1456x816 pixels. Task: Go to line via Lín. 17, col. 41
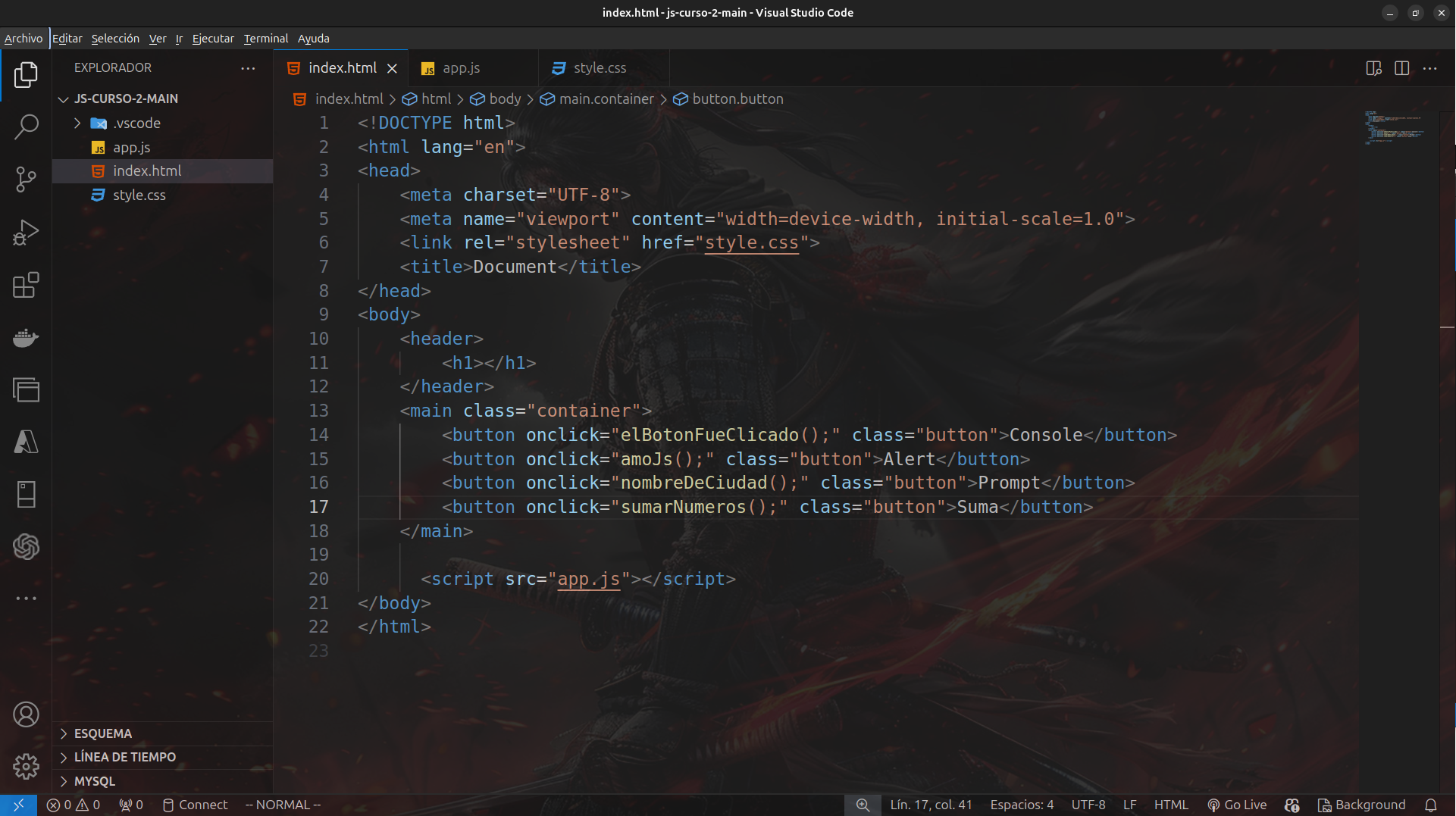(x=931, y=805)
